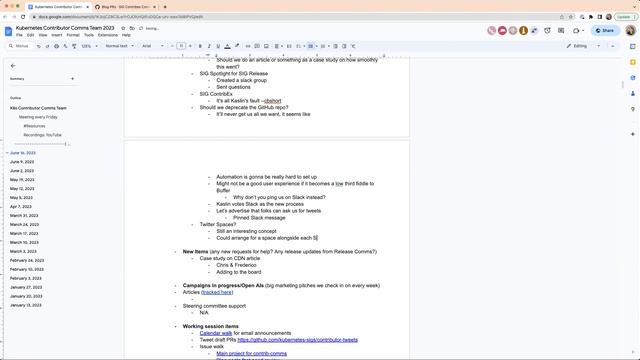
Task: Add a summary with plus icon
Action: pyautogui.click(x=73, y=78)
